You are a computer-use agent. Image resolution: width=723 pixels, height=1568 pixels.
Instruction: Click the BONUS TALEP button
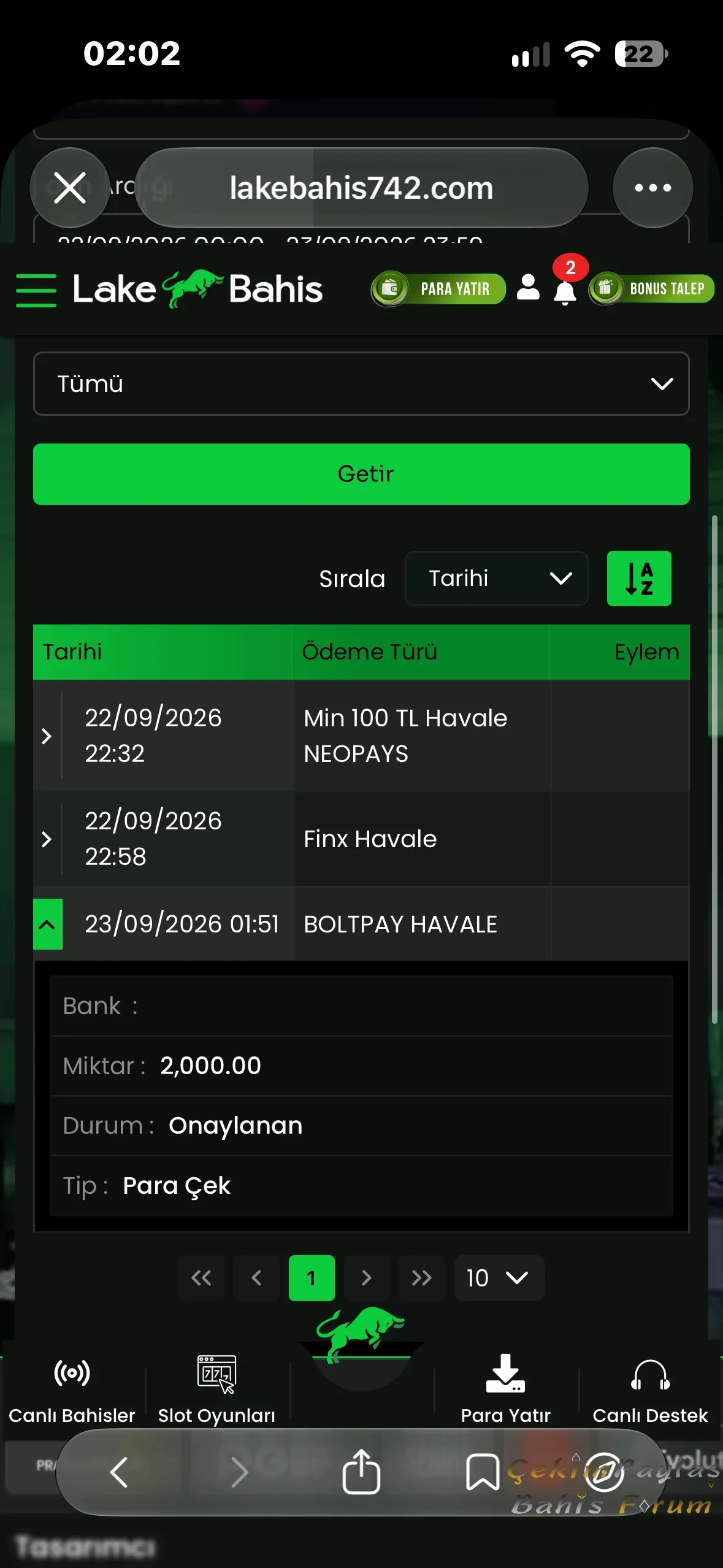[x=651, y=288]
